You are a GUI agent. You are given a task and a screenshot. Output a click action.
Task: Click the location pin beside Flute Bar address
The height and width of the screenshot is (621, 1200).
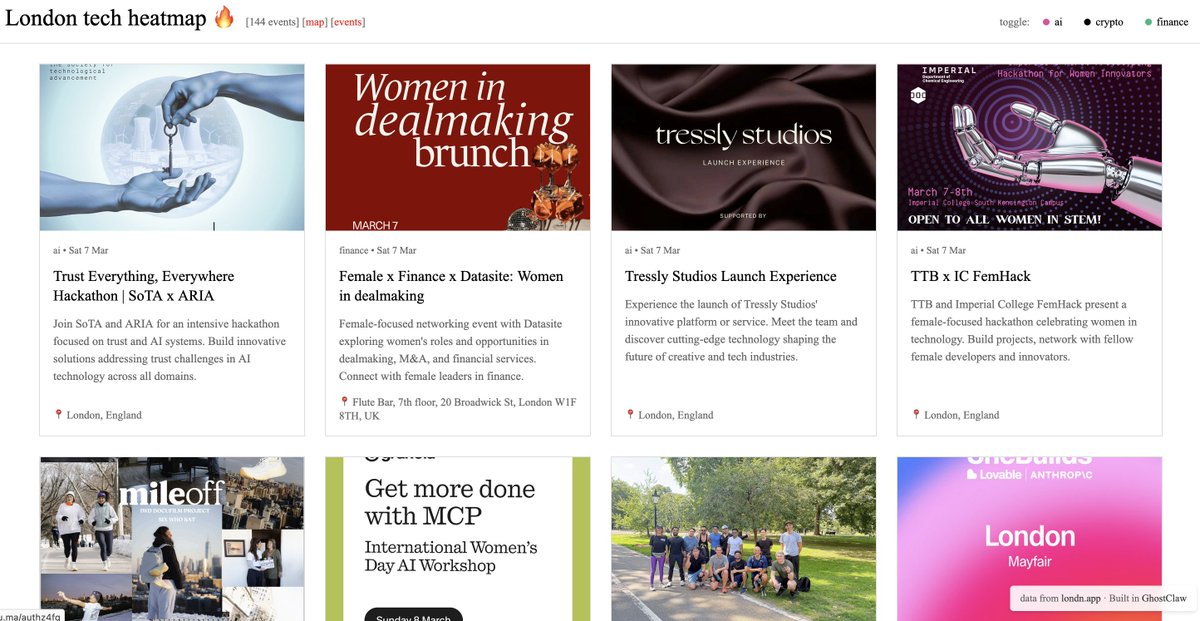tap(344, 402)
